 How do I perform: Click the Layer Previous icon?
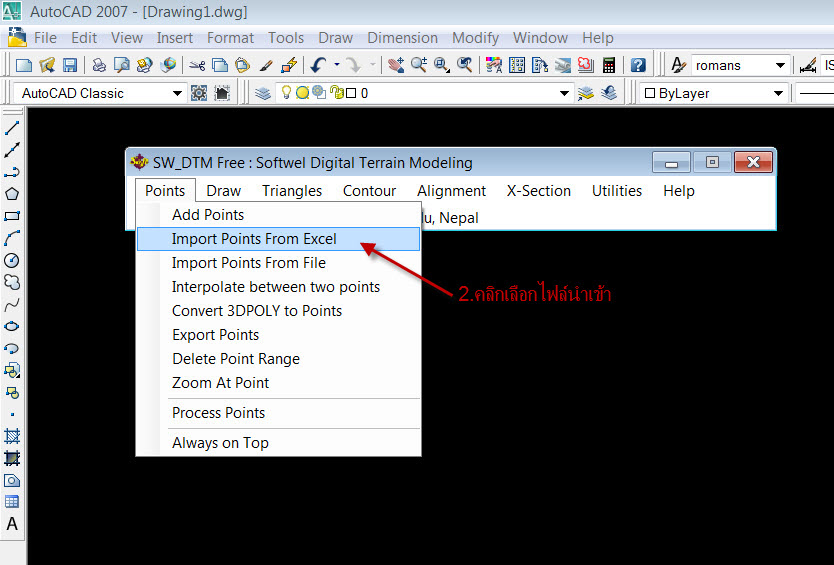coord(609,93)
